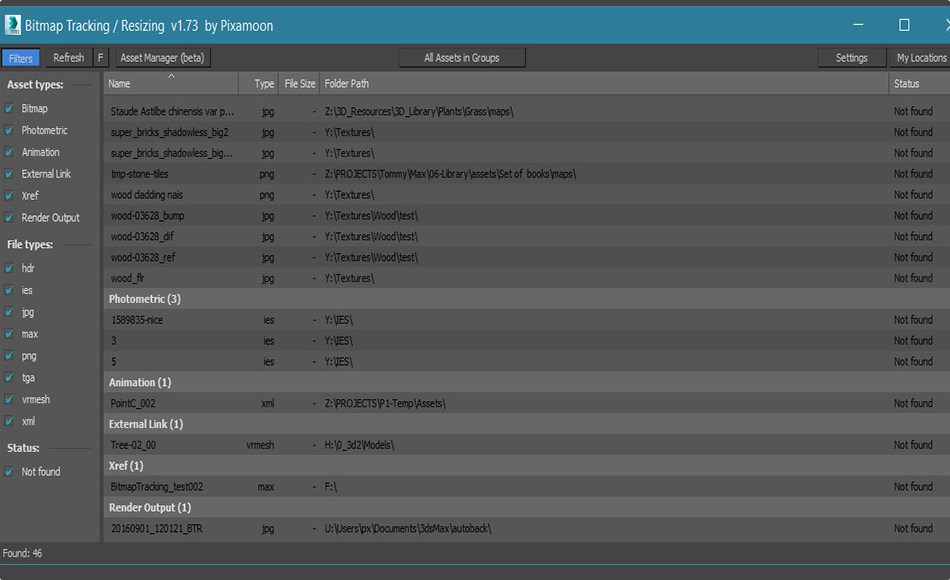Image resolution: width=950 pixels, height=580 pixels.
Task: Click All Assets in Groups
Action: coord(462,57)
